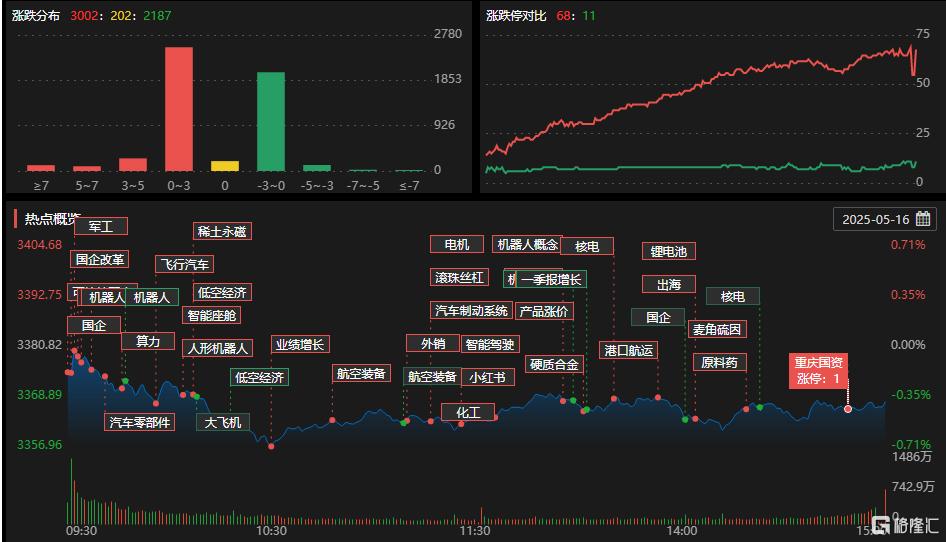Select the 军工 hotspot tag
Viewport: 946px width, 542px height.
pos(101,226)
